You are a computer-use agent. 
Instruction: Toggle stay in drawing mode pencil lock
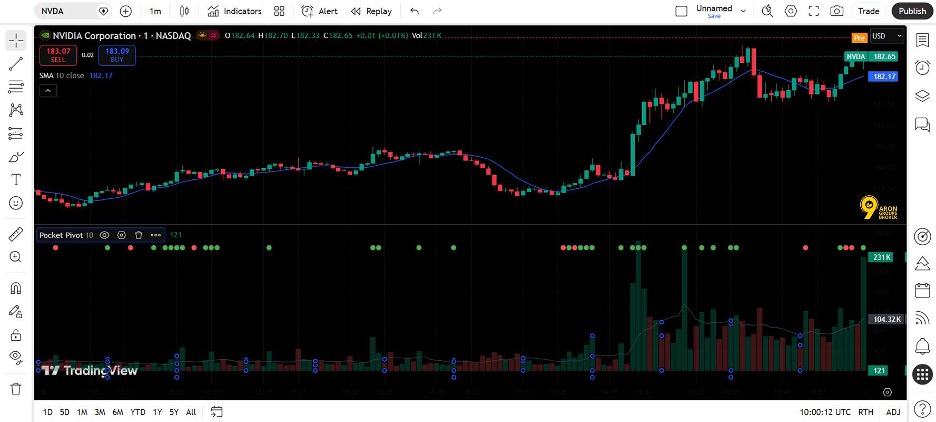16,312
